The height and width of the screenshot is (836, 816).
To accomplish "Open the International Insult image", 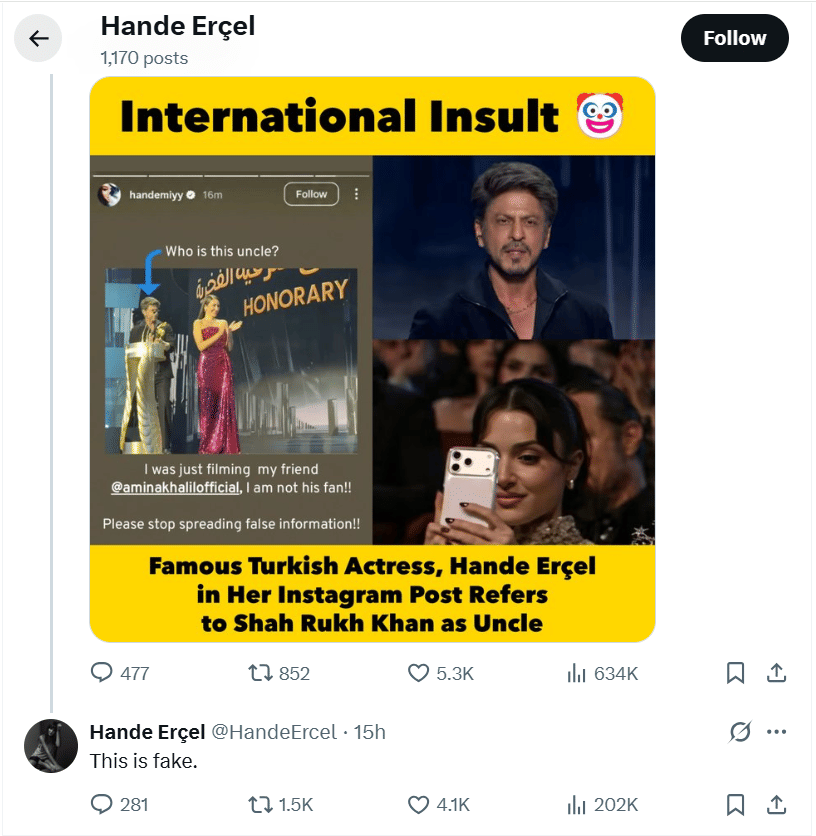I will click(x=372, y=359).
